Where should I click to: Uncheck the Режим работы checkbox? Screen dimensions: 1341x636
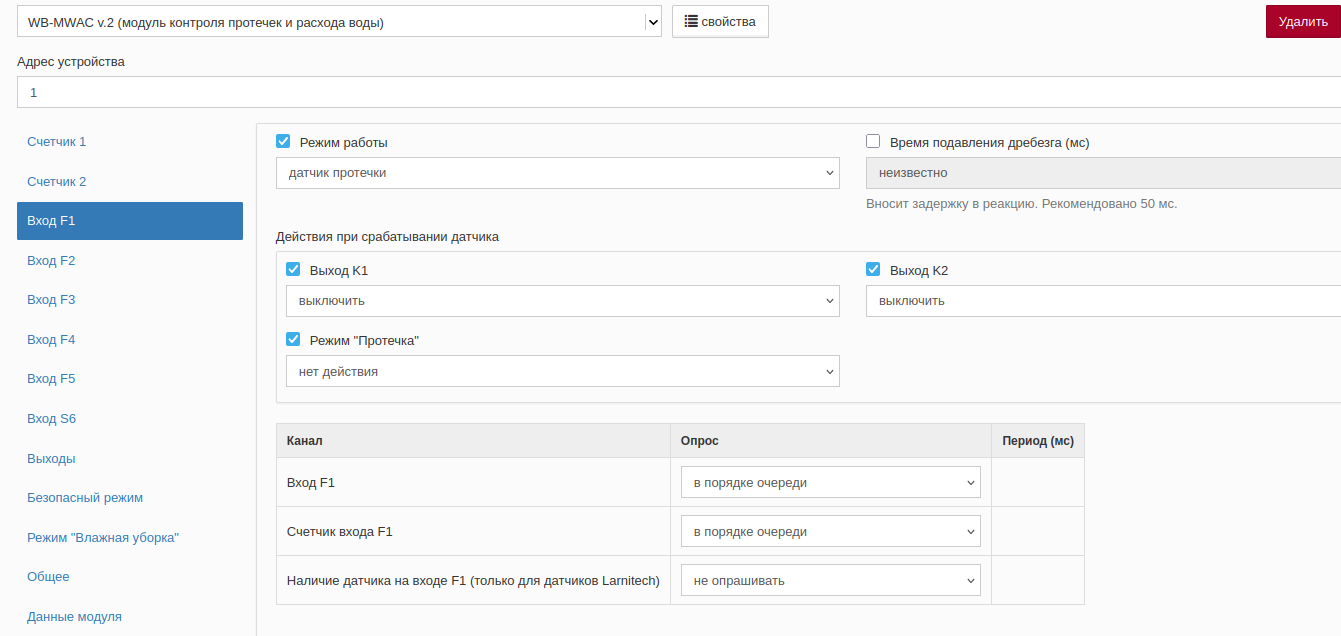[x=283, y=142]
